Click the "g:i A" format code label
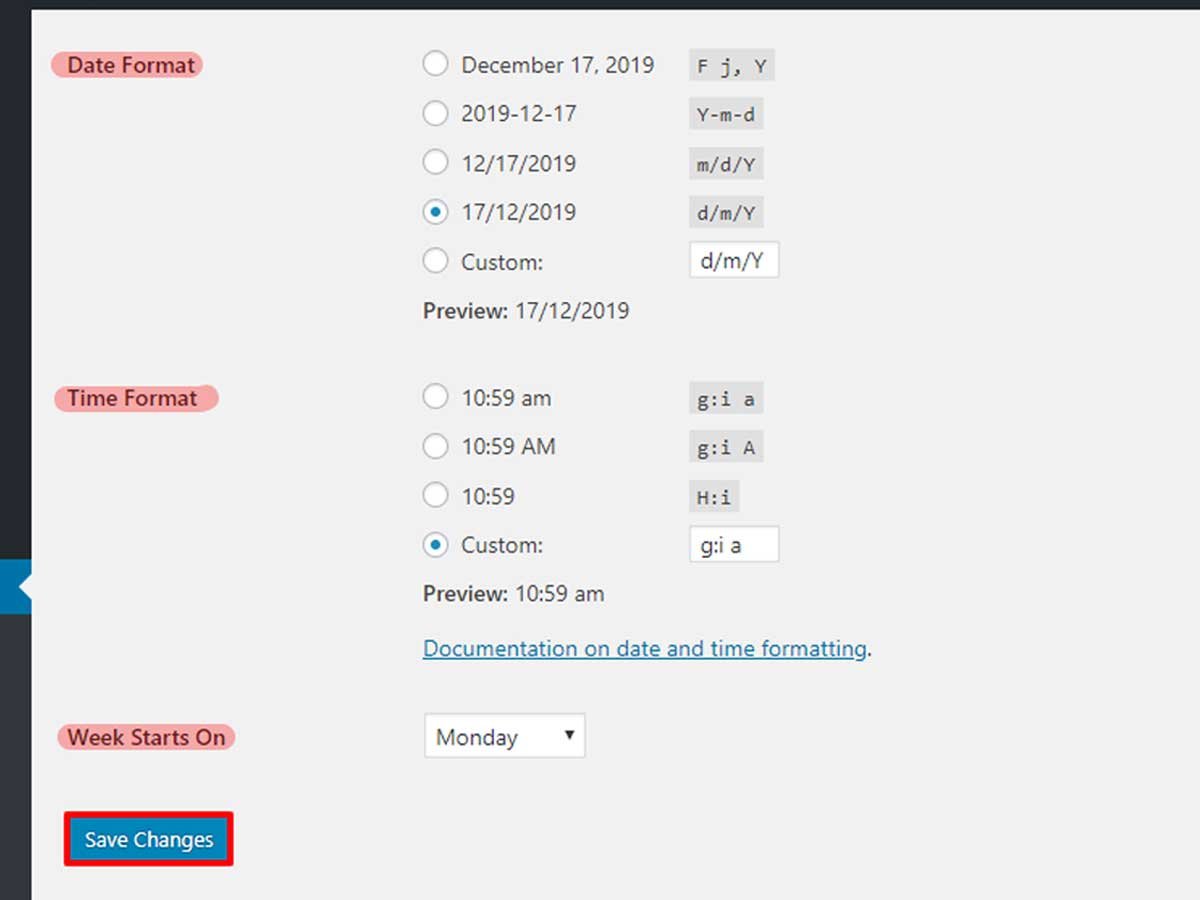The width and height of the screenshot is (1200, 900). (725, 446)
